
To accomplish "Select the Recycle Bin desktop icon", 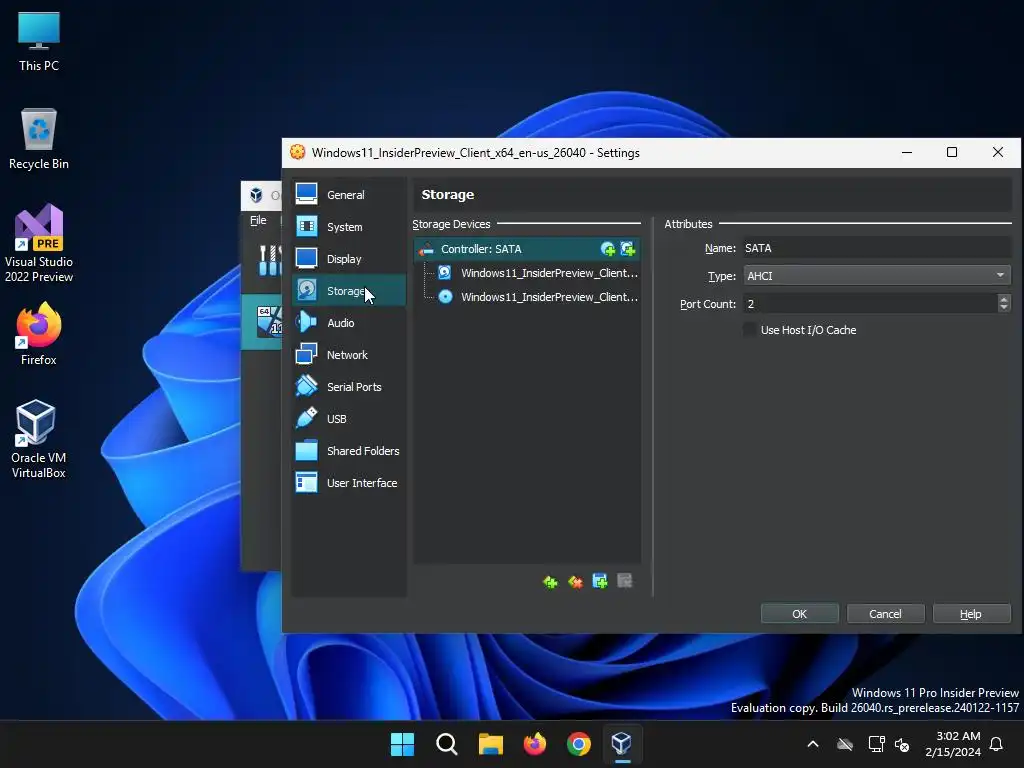I will coord(39,139).
